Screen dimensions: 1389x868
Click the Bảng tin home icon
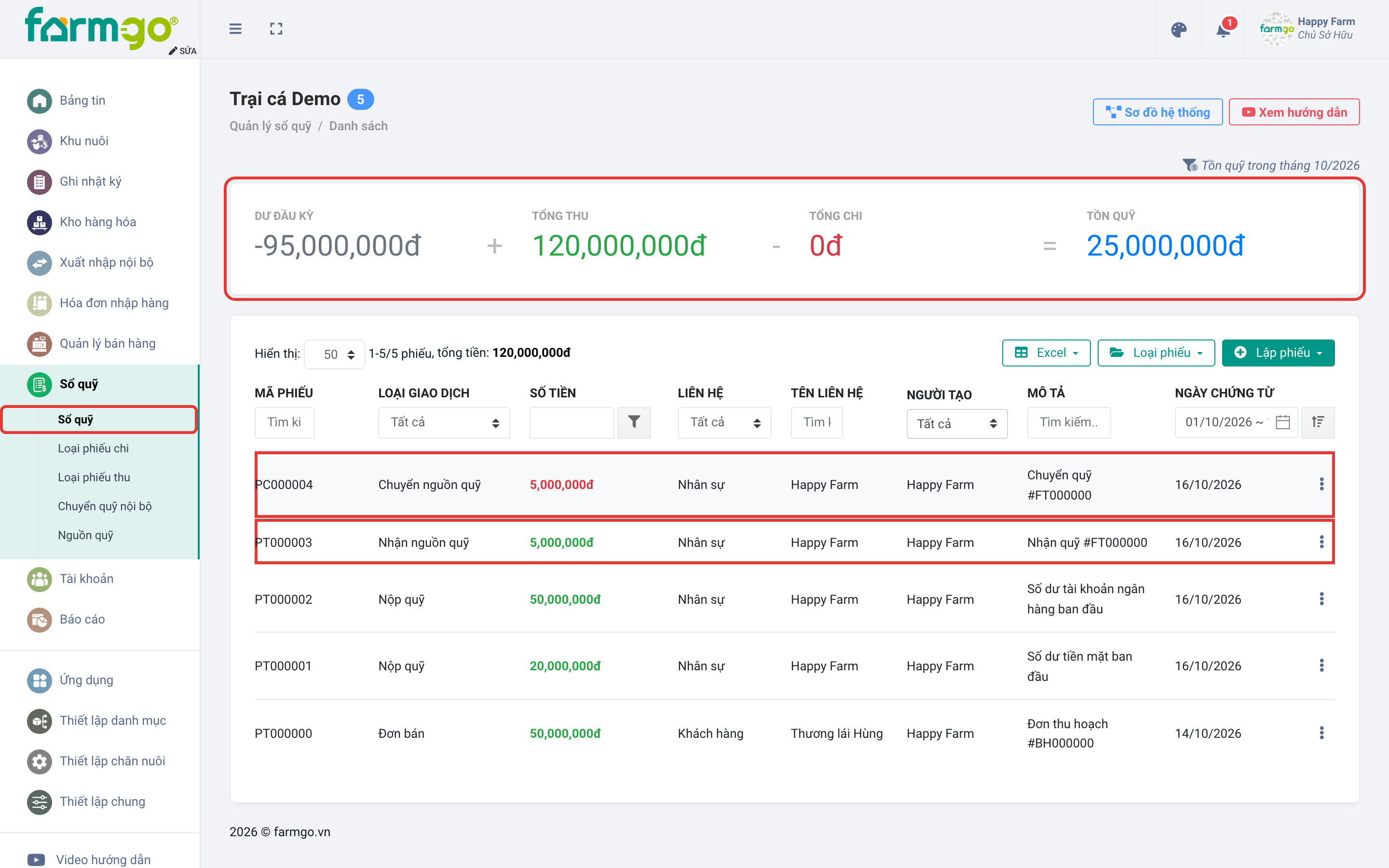pyautogui.click(x=39, y=101)
